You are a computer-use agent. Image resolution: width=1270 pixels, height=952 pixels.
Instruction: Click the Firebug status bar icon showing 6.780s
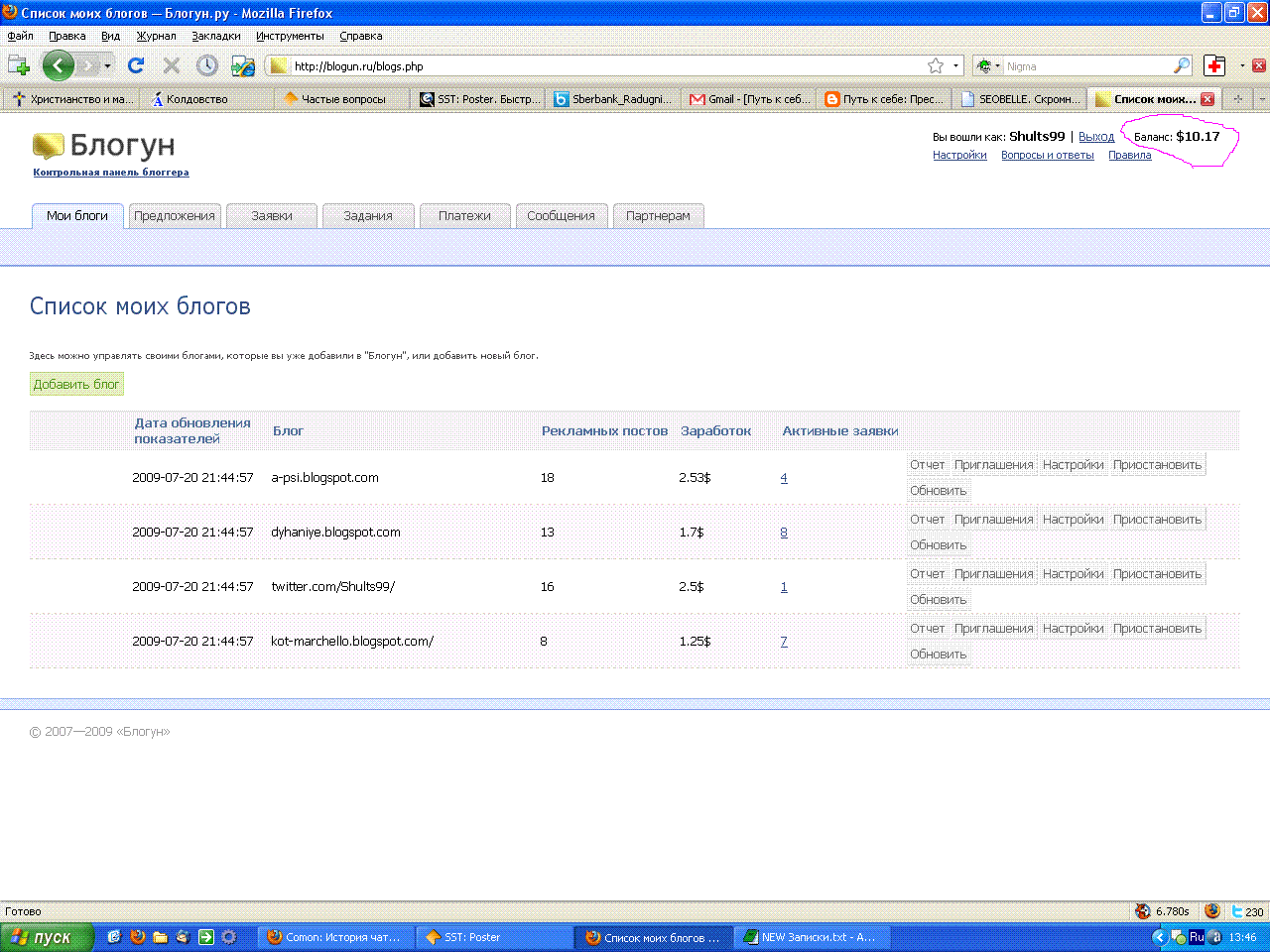coord(1143,911)
